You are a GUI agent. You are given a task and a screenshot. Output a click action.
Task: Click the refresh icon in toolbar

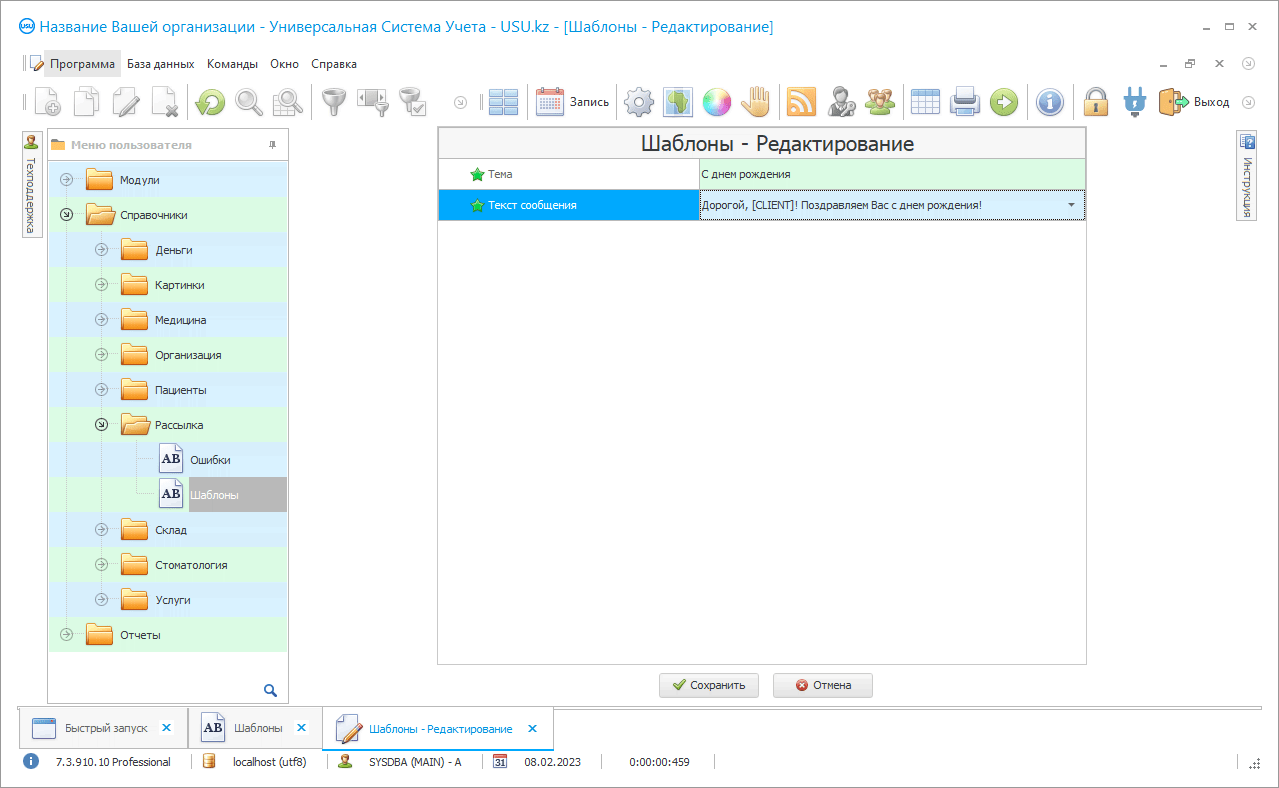[210, 101]
